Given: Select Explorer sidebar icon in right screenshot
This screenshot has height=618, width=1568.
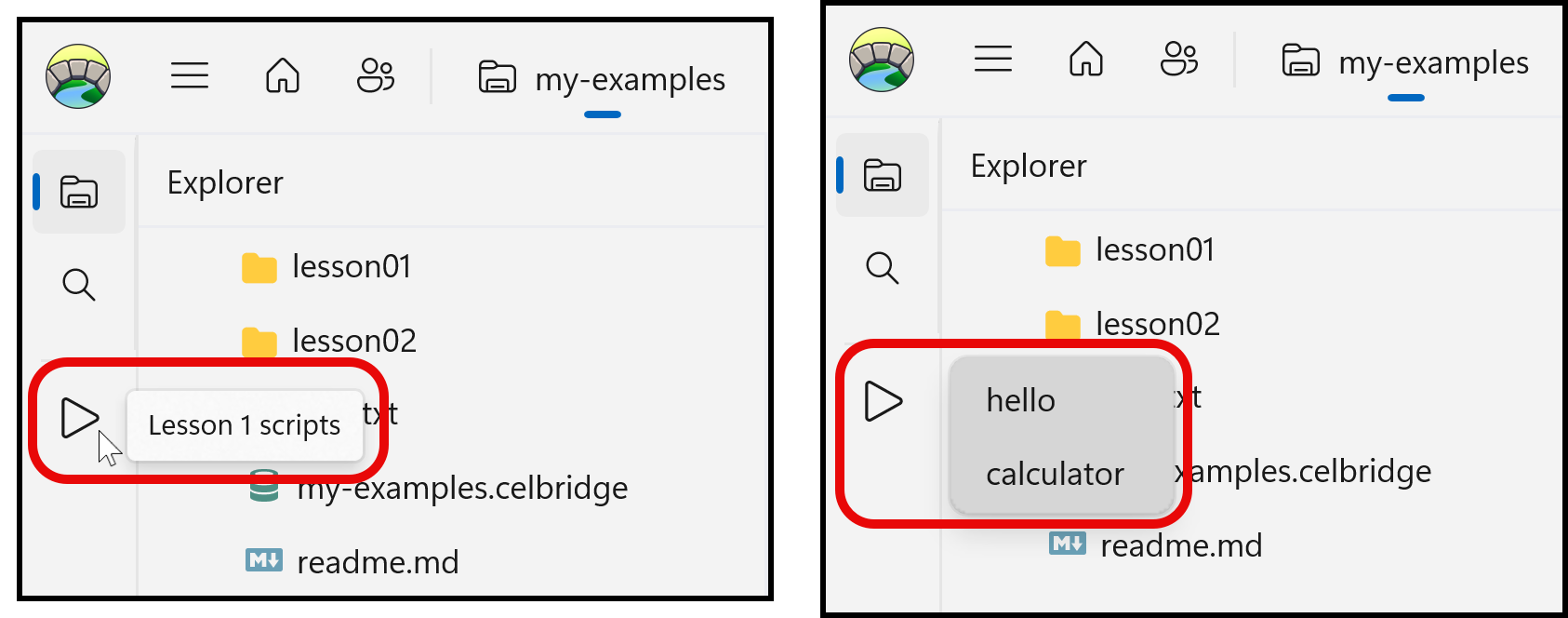Looking at the screenshot, I should click(883, 175).
